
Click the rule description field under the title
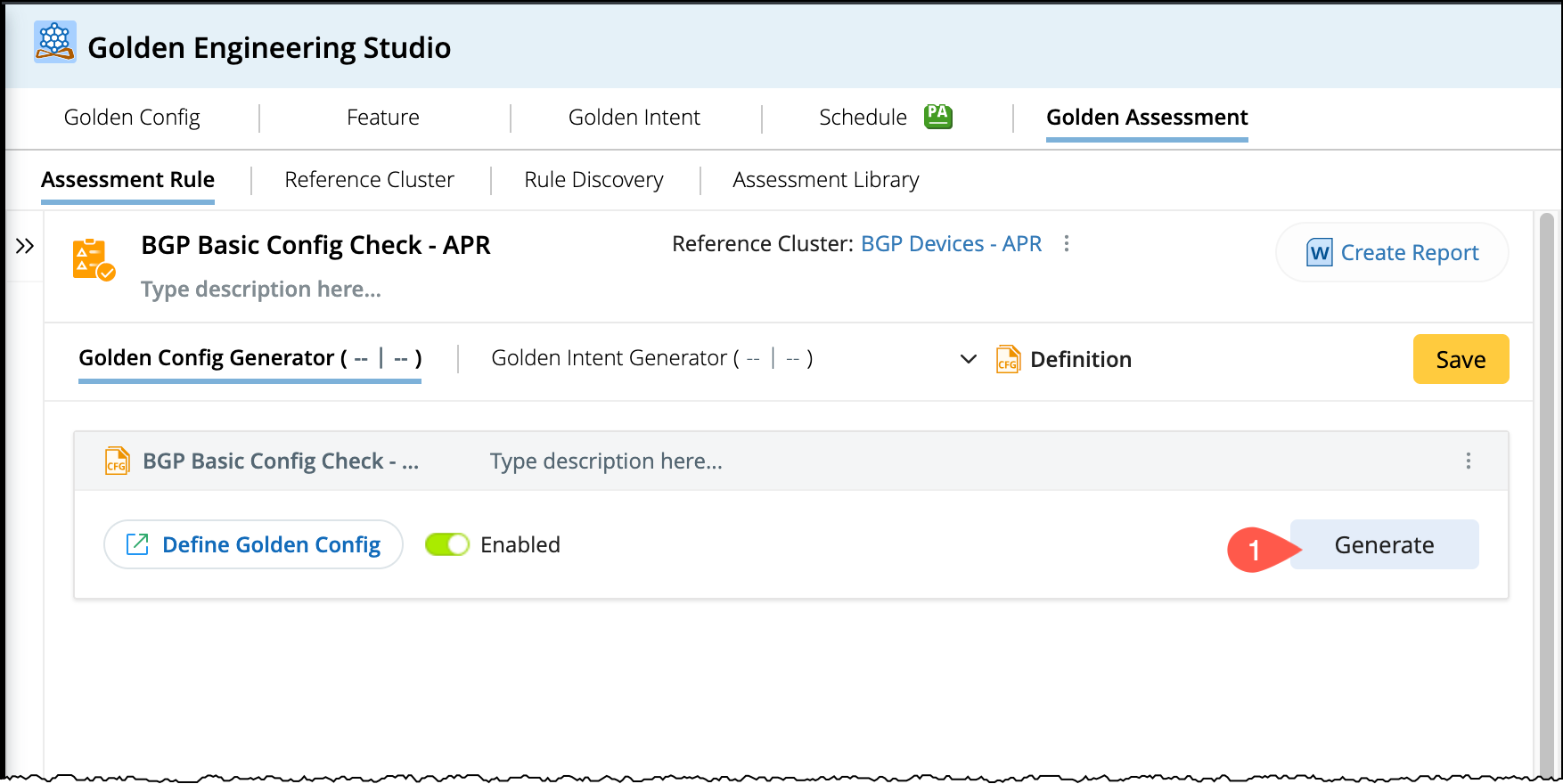261,290
